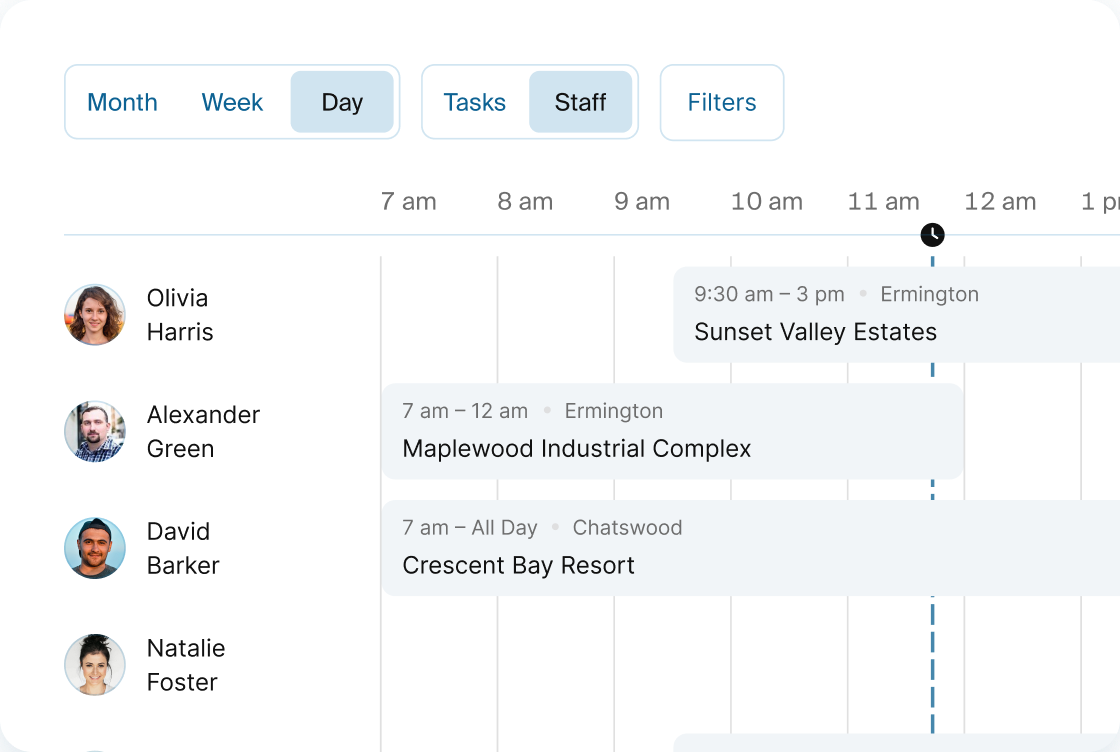Screen dimensions: 1120x752
Task: Click Alexander Green's profile avatar
Action: (x=95, y=431)
